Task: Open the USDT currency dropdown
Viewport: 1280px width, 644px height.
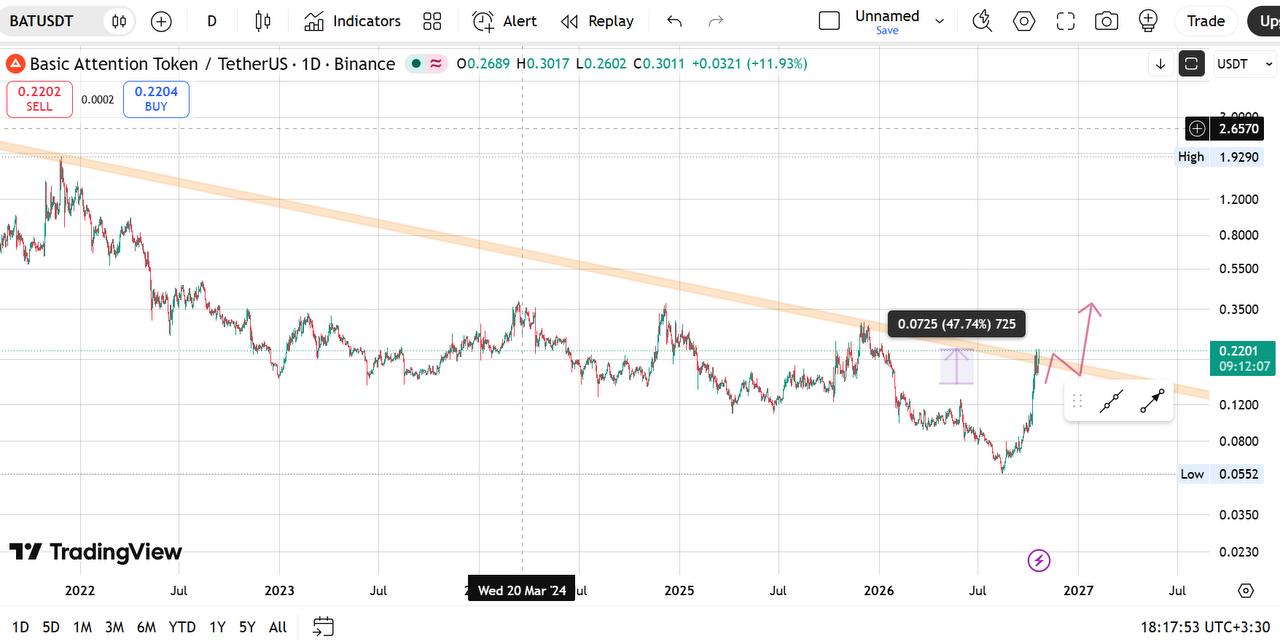Action: 1242,64
